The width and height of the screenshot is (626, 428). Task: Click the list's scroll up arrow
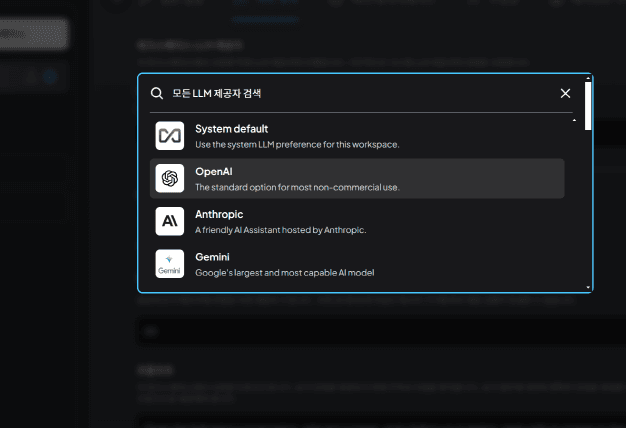pyautogui.click(x=588, y=78)
